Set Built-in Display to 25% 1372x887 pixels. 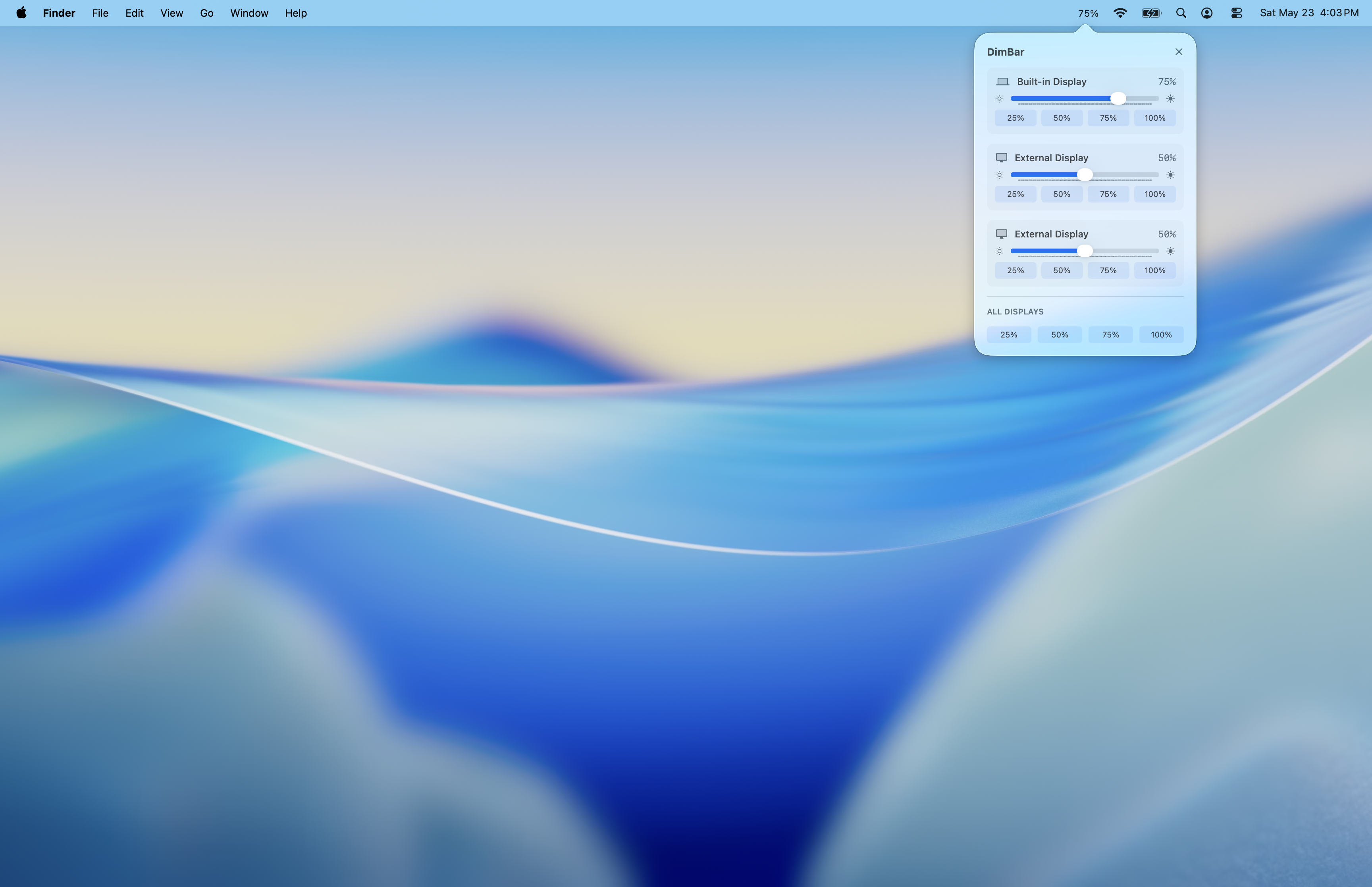click(1015, 118)
